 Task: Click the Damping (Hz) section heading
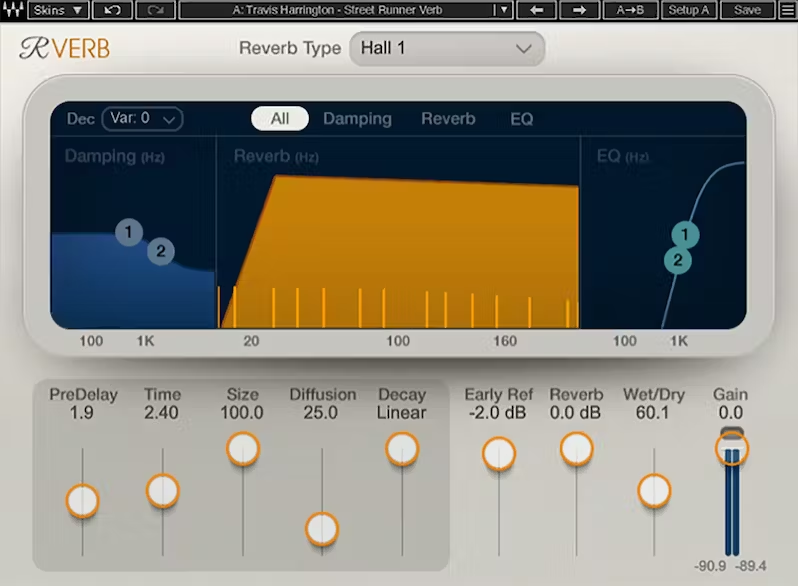(x=115, y=156)
